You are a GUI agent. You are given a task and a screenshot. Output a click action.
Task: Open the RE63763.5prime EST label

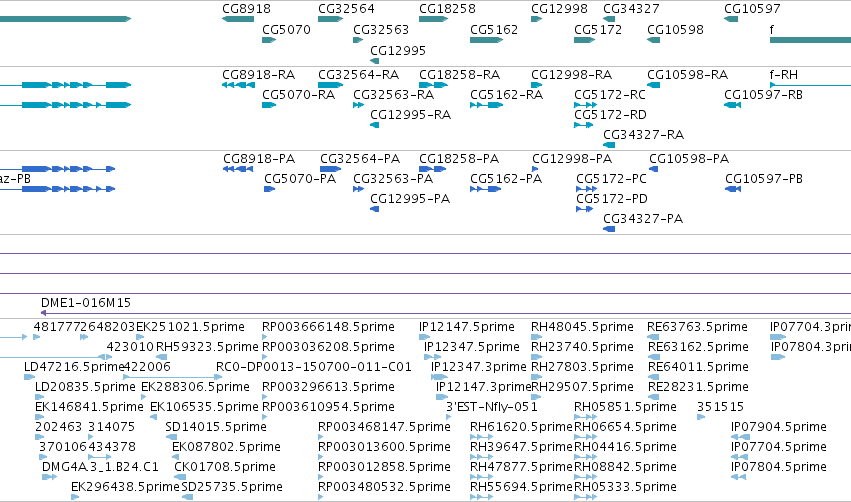(697, 327)
